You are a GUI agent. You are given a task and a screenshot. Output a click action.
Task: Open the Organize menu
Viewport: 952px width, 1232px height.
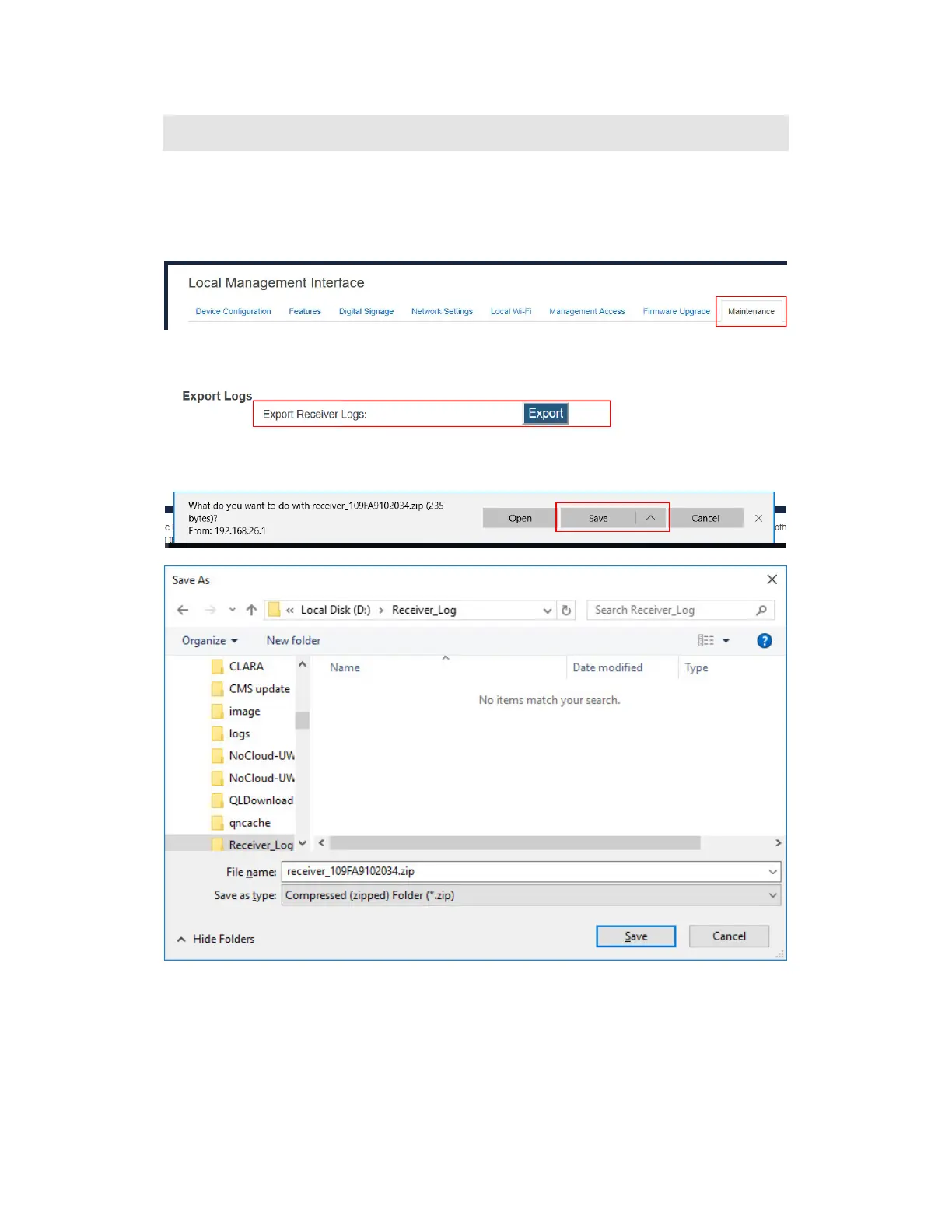[209, 641]
